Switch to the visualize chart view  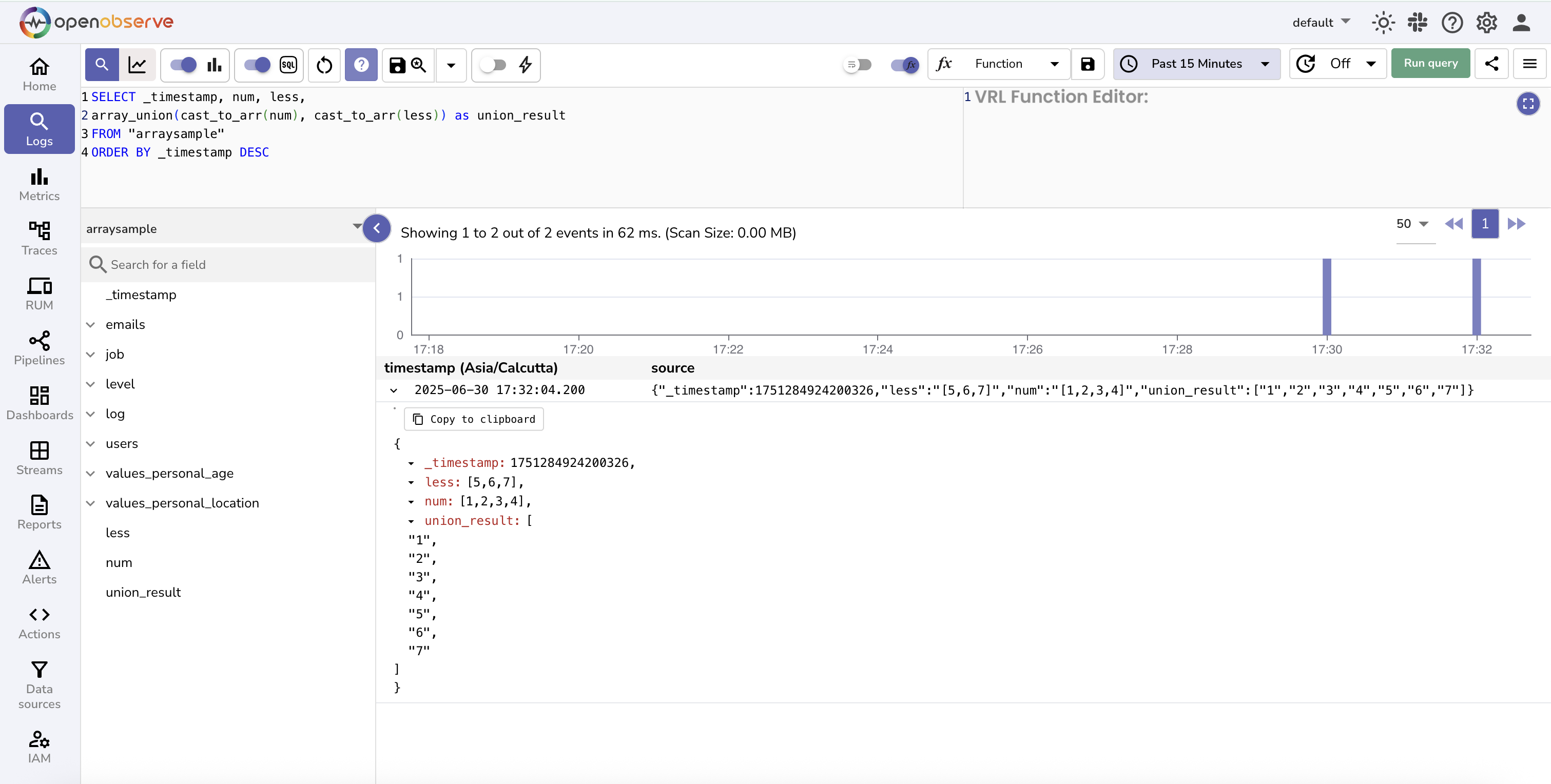(137, 65)
